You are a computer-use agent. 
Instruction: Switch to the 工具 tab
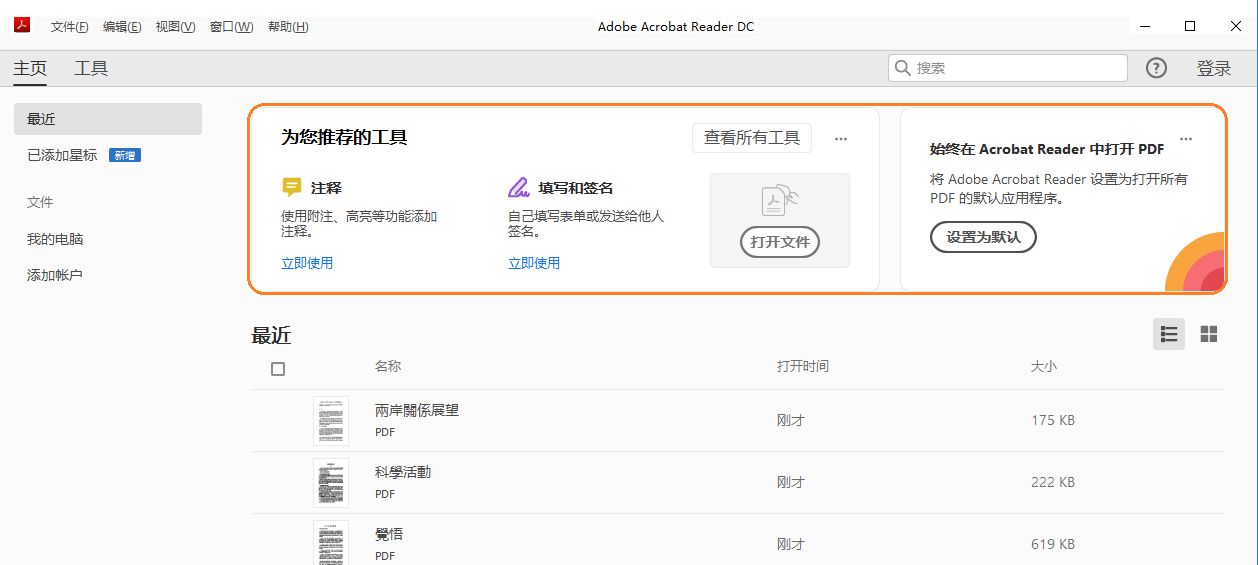(91, 68)
